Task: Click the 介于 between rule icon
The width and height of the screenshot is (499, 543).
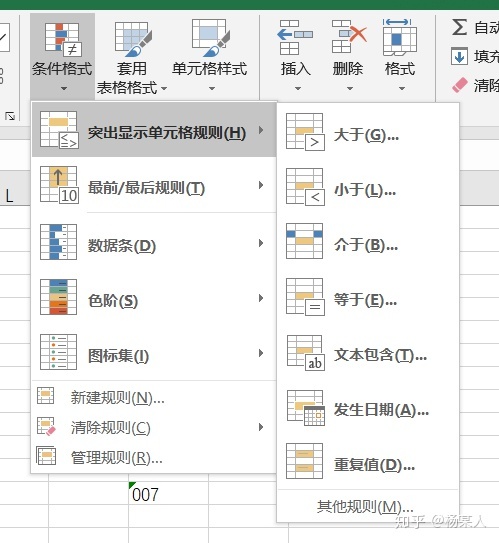Action: [x=305, y=241]
